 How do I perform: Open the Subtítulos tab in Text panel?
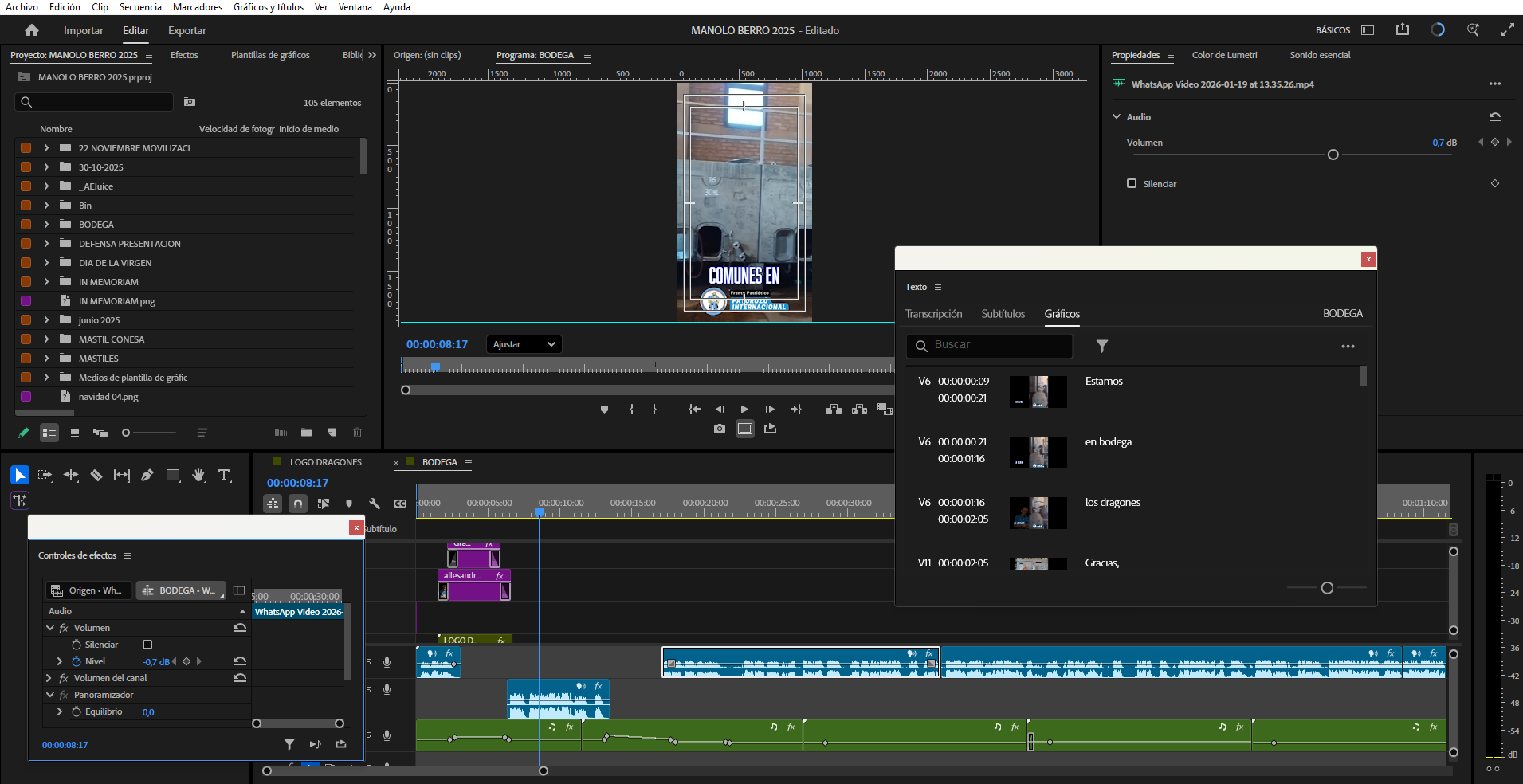[1003, 314]
